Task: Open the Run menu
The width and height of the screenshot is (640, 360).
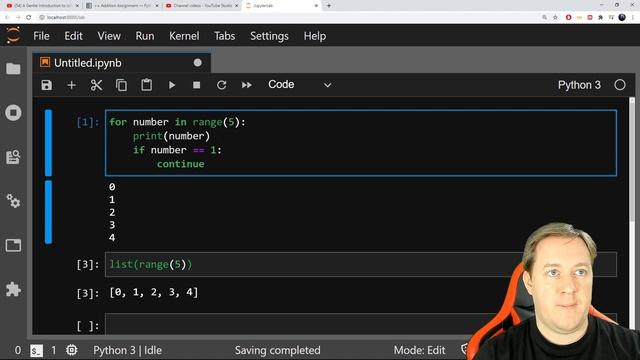Action: tap(145, 36)
